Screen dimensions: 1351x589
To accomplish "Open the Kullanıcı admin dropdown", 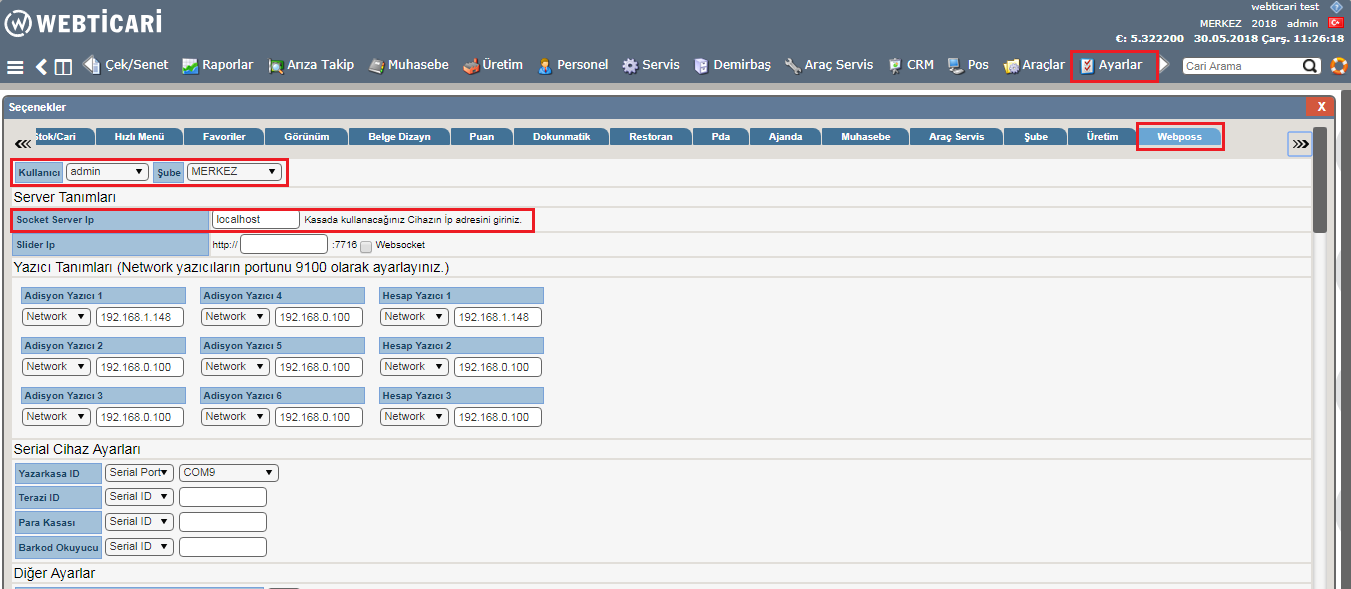I will (x=107, y=172).
